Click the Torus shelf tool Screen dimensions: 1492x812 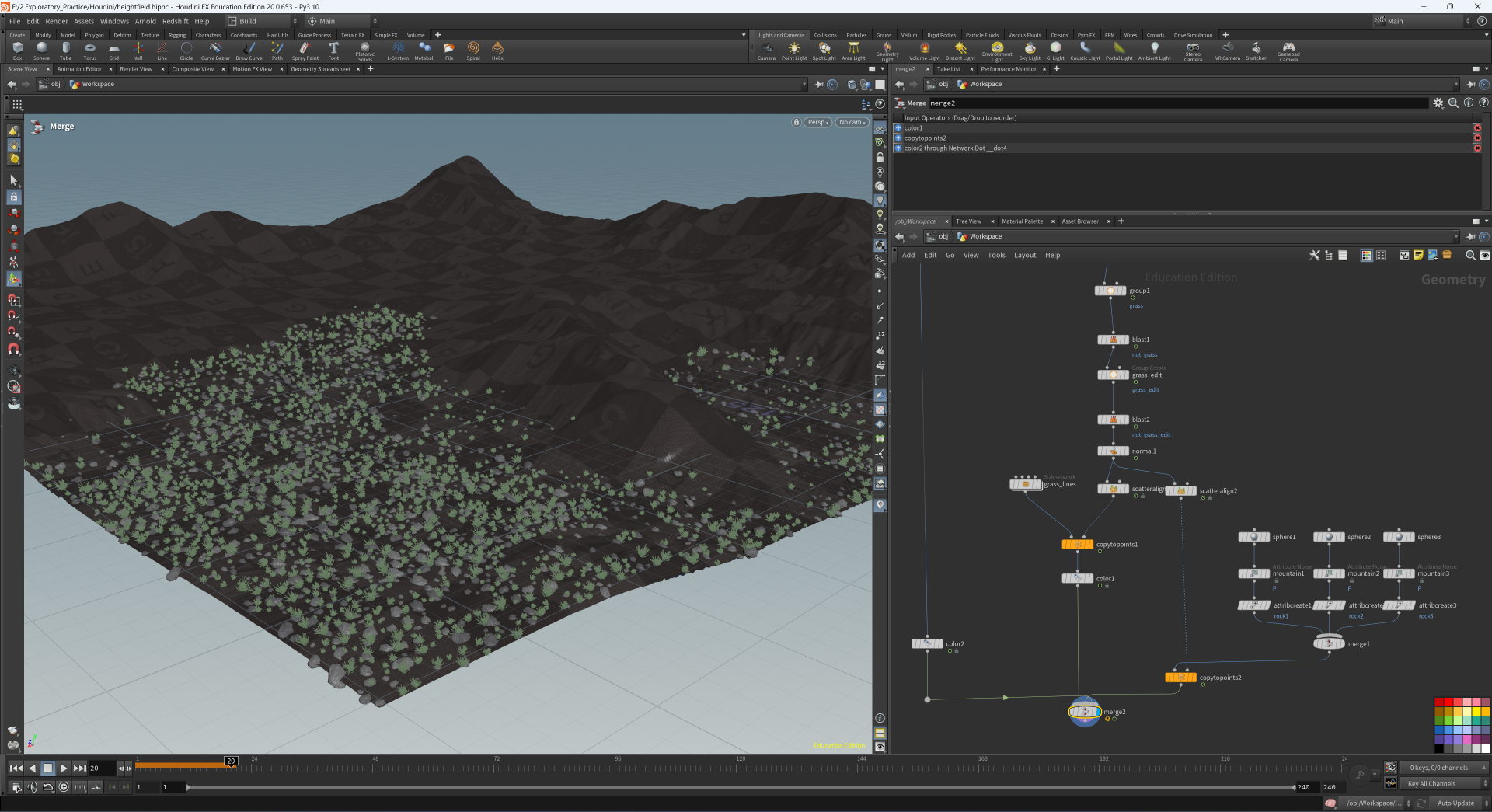click(x=90, y=51)
